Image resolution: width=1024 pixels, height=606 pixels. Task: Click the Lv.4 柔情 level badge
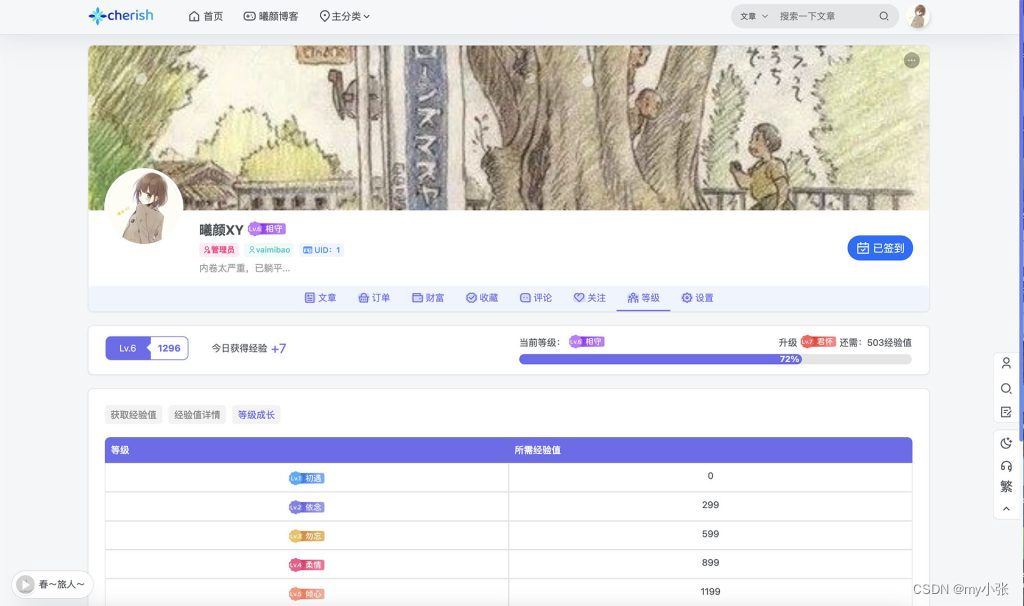[x=307, y=565]
